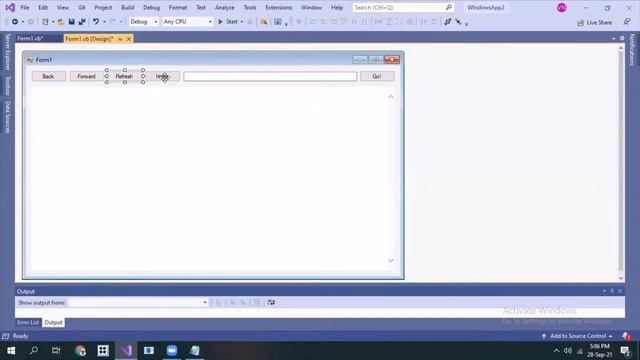Viewport: 640px width, 360px height.
Task: Open the Build menu
Action: click(128, 7)
